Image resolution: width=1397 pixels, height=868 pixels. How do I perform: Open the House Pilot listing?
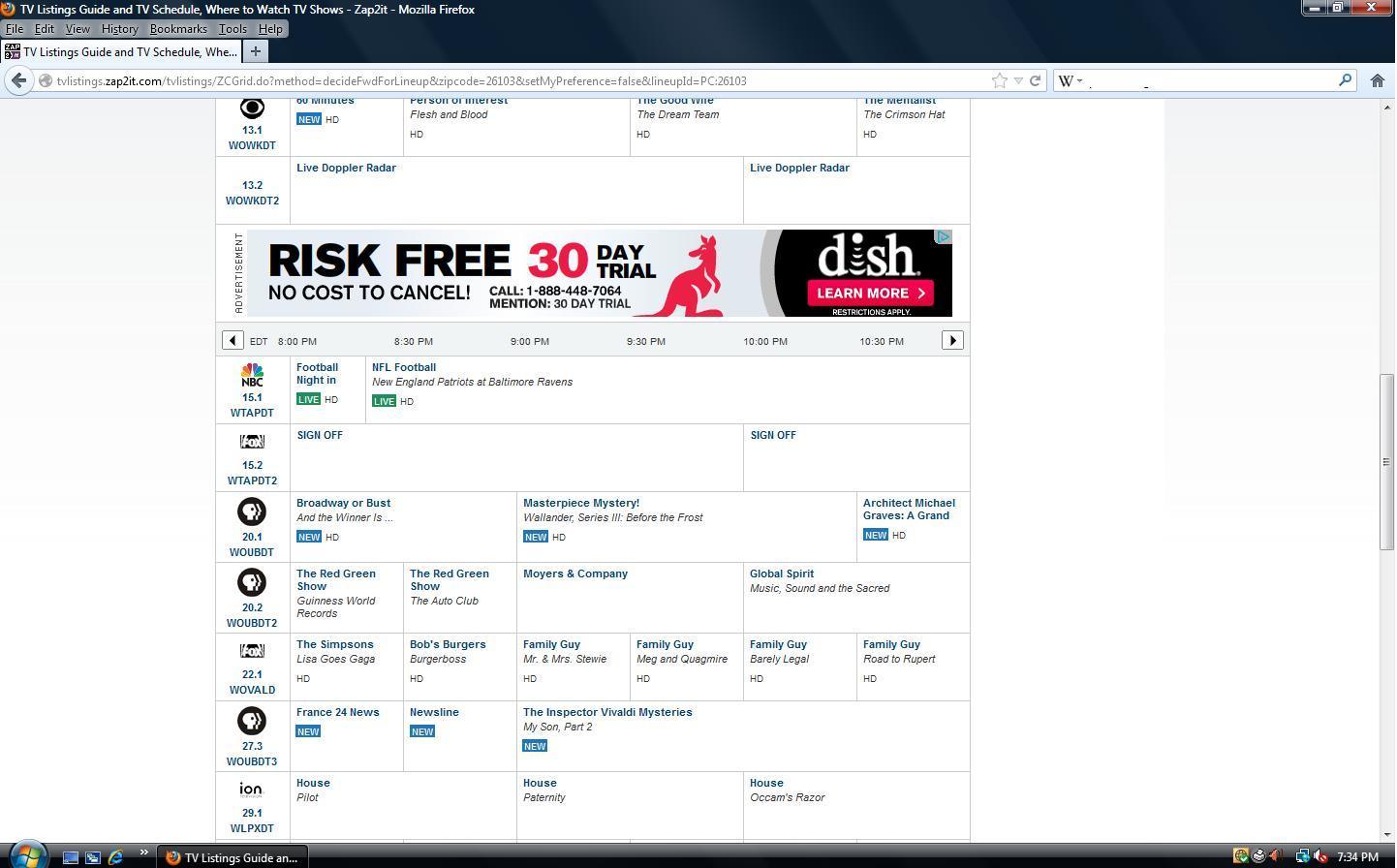pos(313,783)
